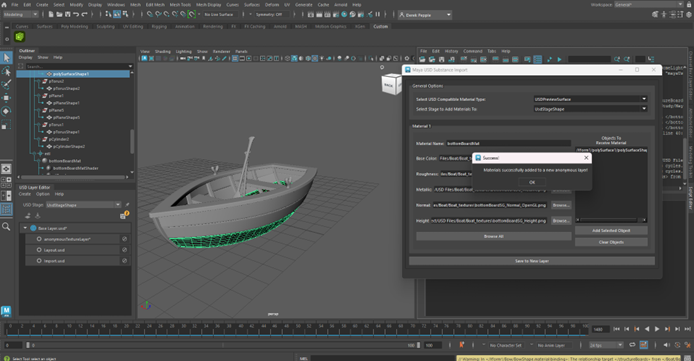Click the pin icon next to USD Stage
The height and width of the screenshot is (361, 694).
tap(127, 205)
